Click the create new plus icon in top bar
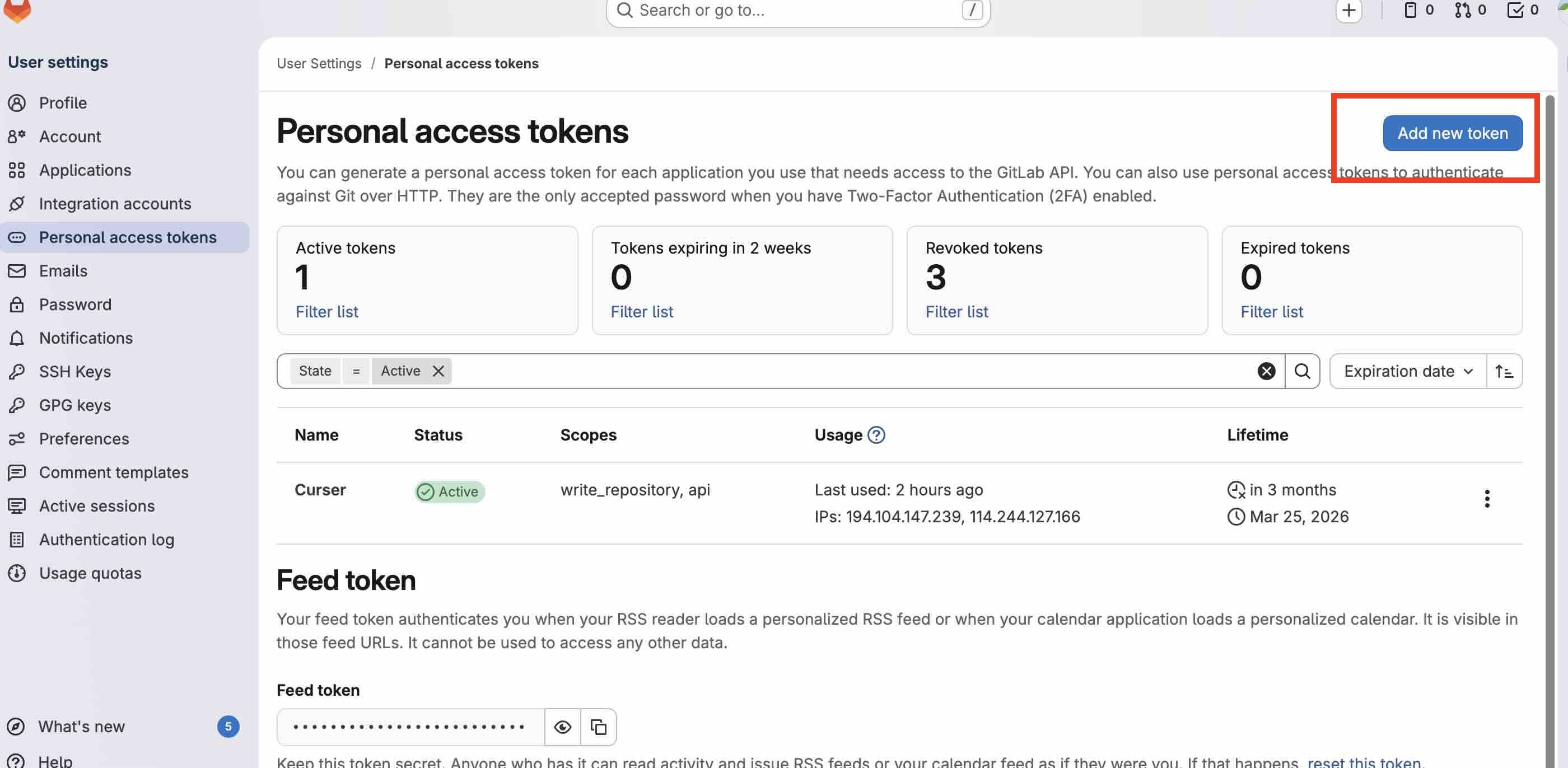1568x768 pixels. pyautogui.click(x=1348, y=10)
